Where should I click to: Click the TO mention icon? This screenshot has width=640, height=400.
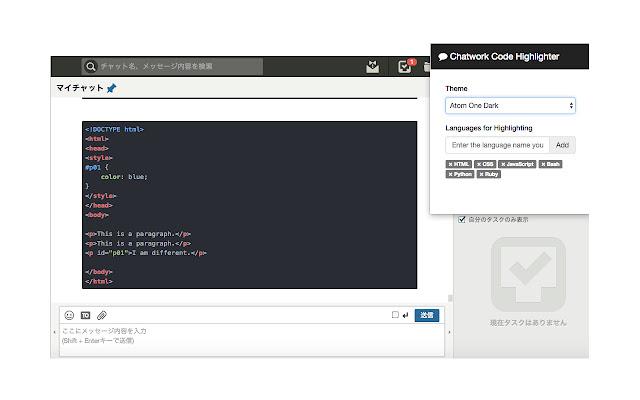coord(85,316)
